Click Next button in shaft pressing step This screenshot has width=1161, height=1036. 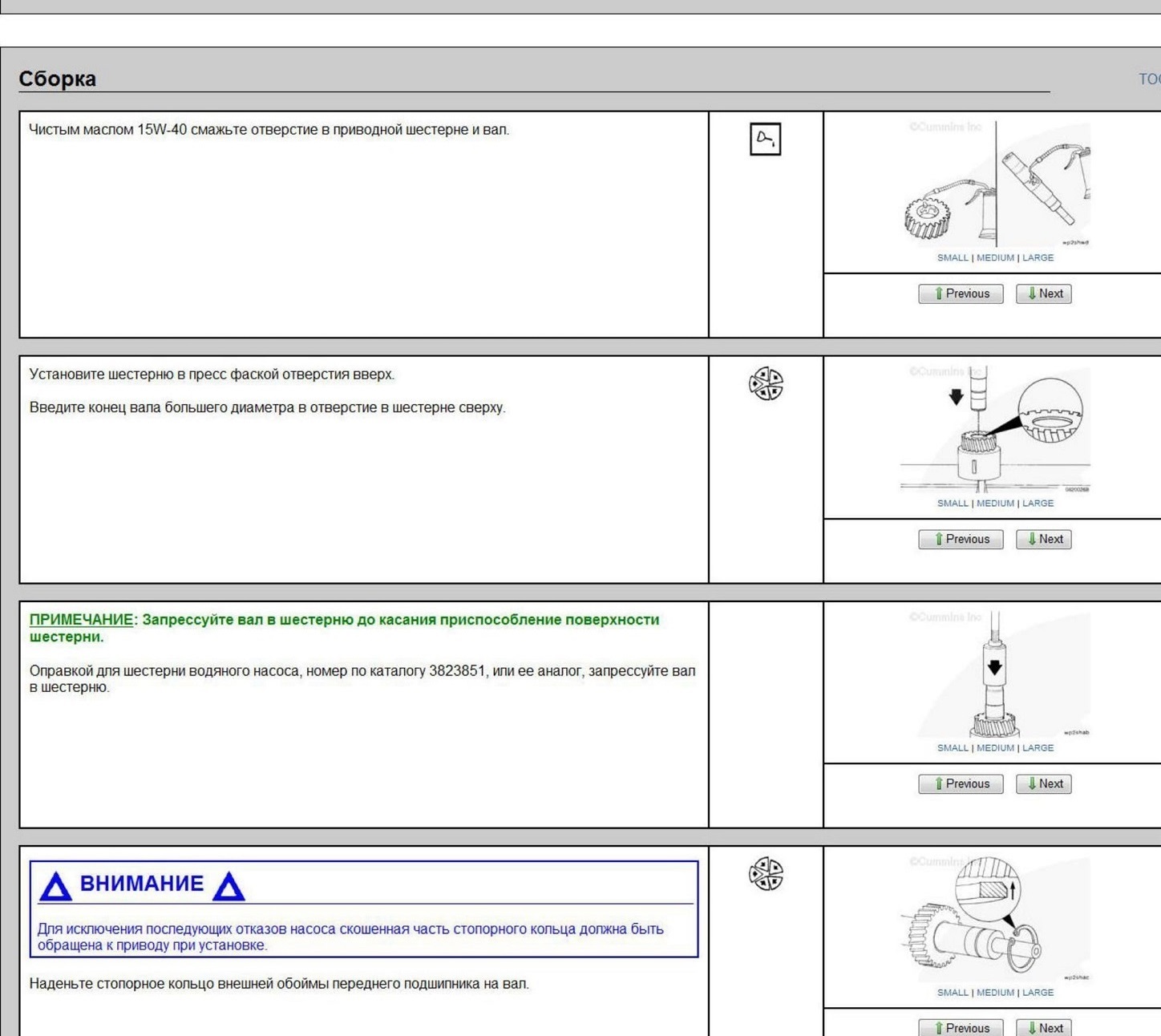pyautogui.click(x=1044, y=783)
